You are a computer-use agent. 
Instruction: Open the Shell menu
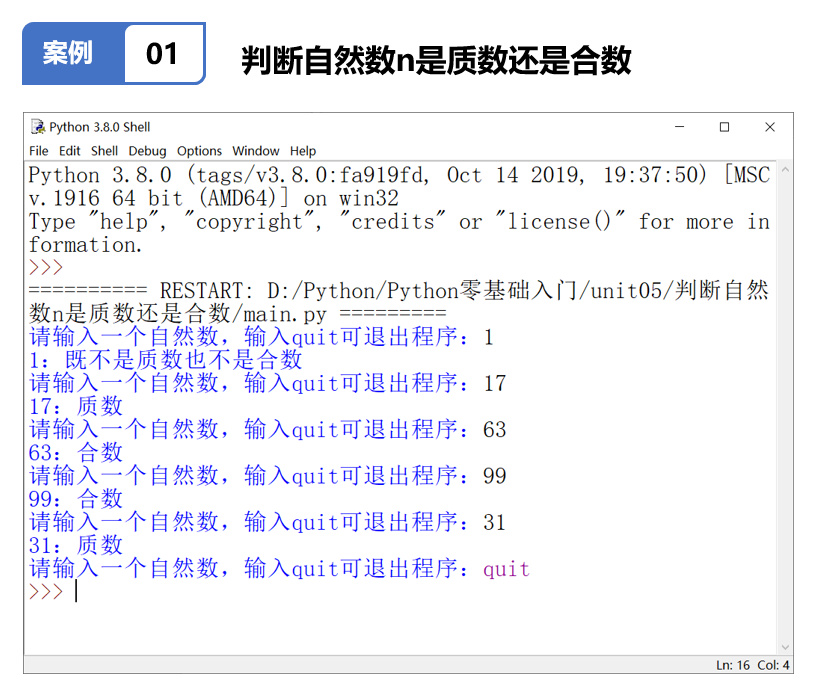pos(104,151)
